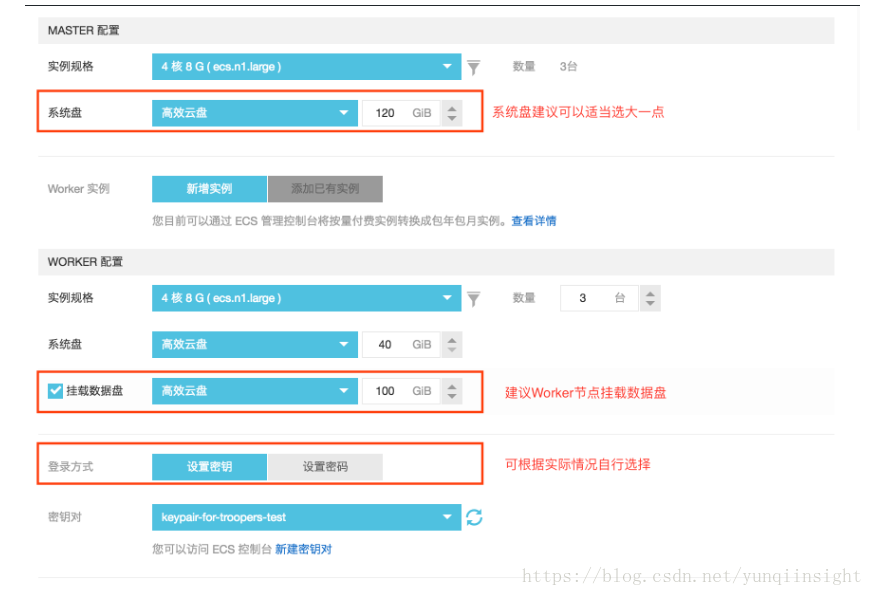This screenshot has height=596, width=873.
Task: Open the MASTER instance spec filter icon
Action: pos(473,67)
